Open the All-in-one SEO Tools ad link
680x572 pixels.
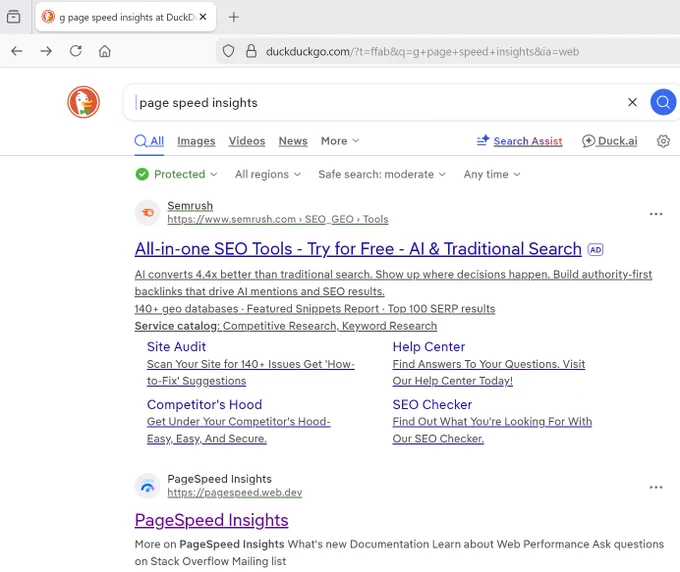358,249
